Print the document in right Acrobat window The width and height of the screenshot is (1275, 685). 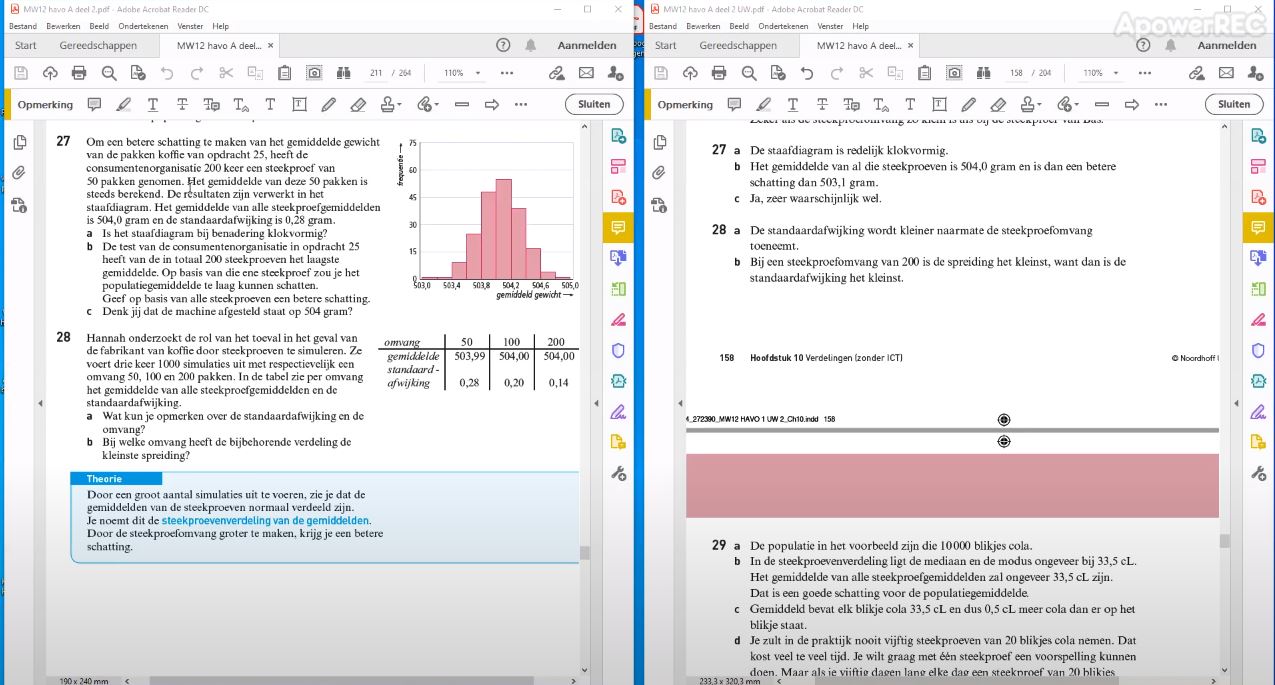[x=719, y=73]
